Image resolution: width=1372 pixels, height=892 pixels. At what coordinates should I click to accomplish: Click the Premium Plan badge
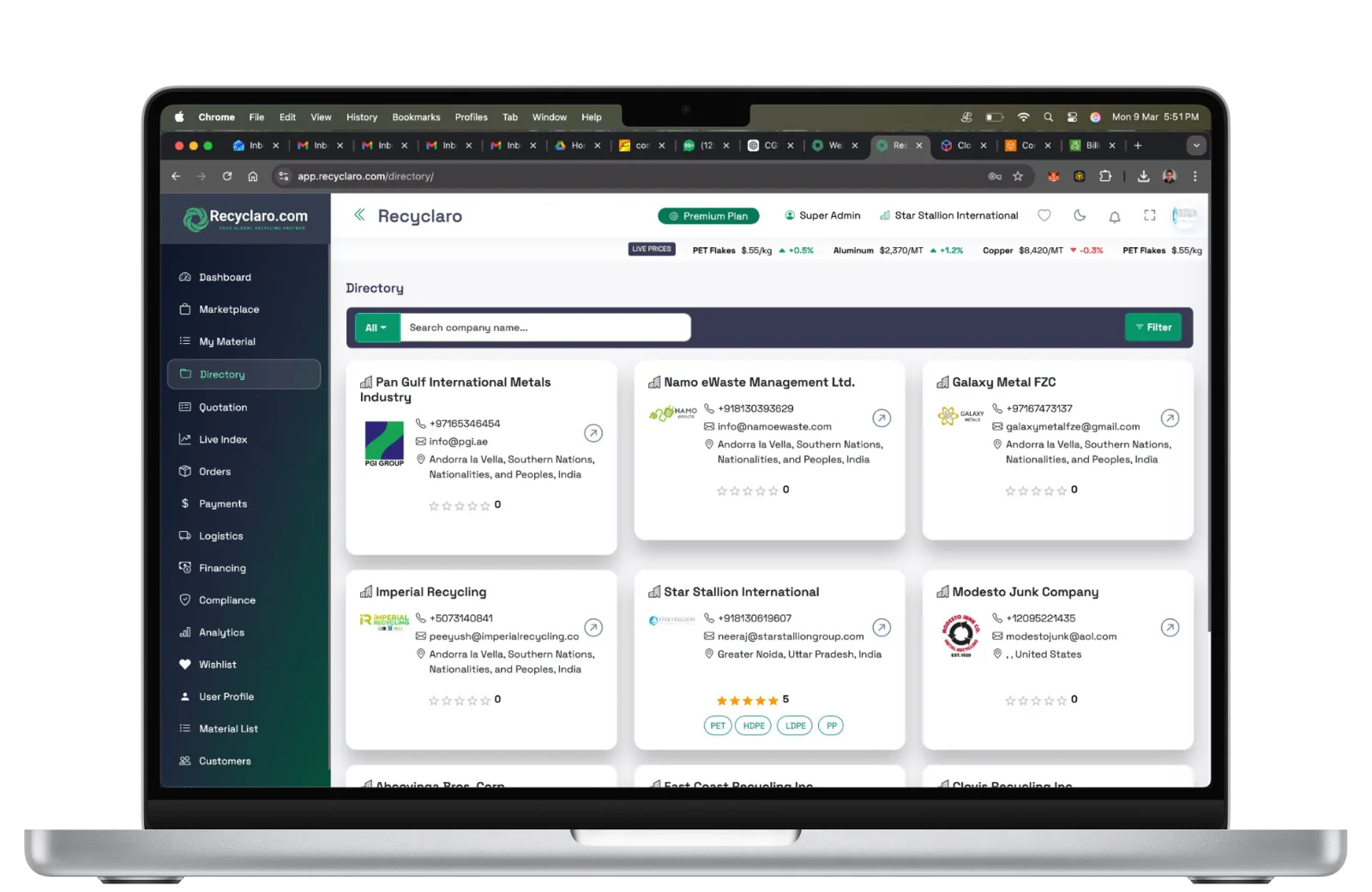coord(708,216)
